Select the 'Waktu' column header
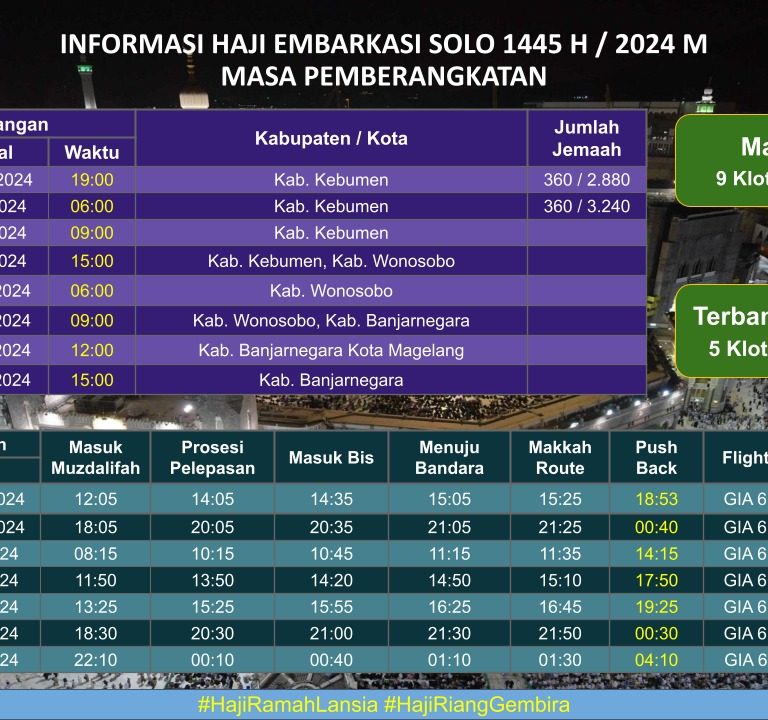This screenshot has height=720, width=768. [92, 152]
